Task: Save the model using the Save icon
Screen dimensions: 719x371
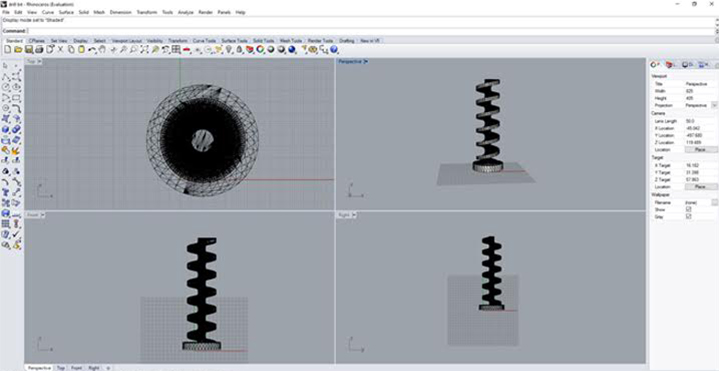Action: [28, 49]
